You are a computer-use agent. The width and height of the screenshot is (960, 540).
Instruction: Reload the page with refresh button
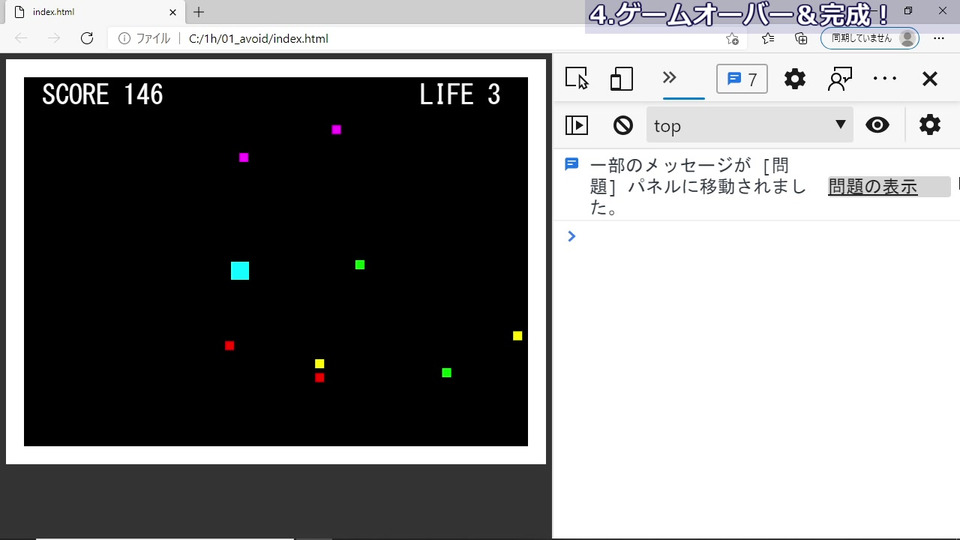pyautogui.click(x=87, y=38)
